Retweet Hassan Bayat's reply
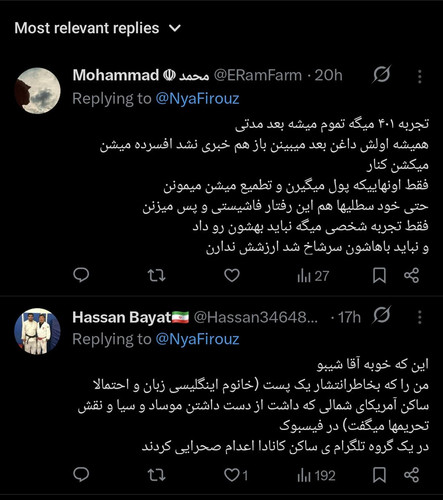 157,475
